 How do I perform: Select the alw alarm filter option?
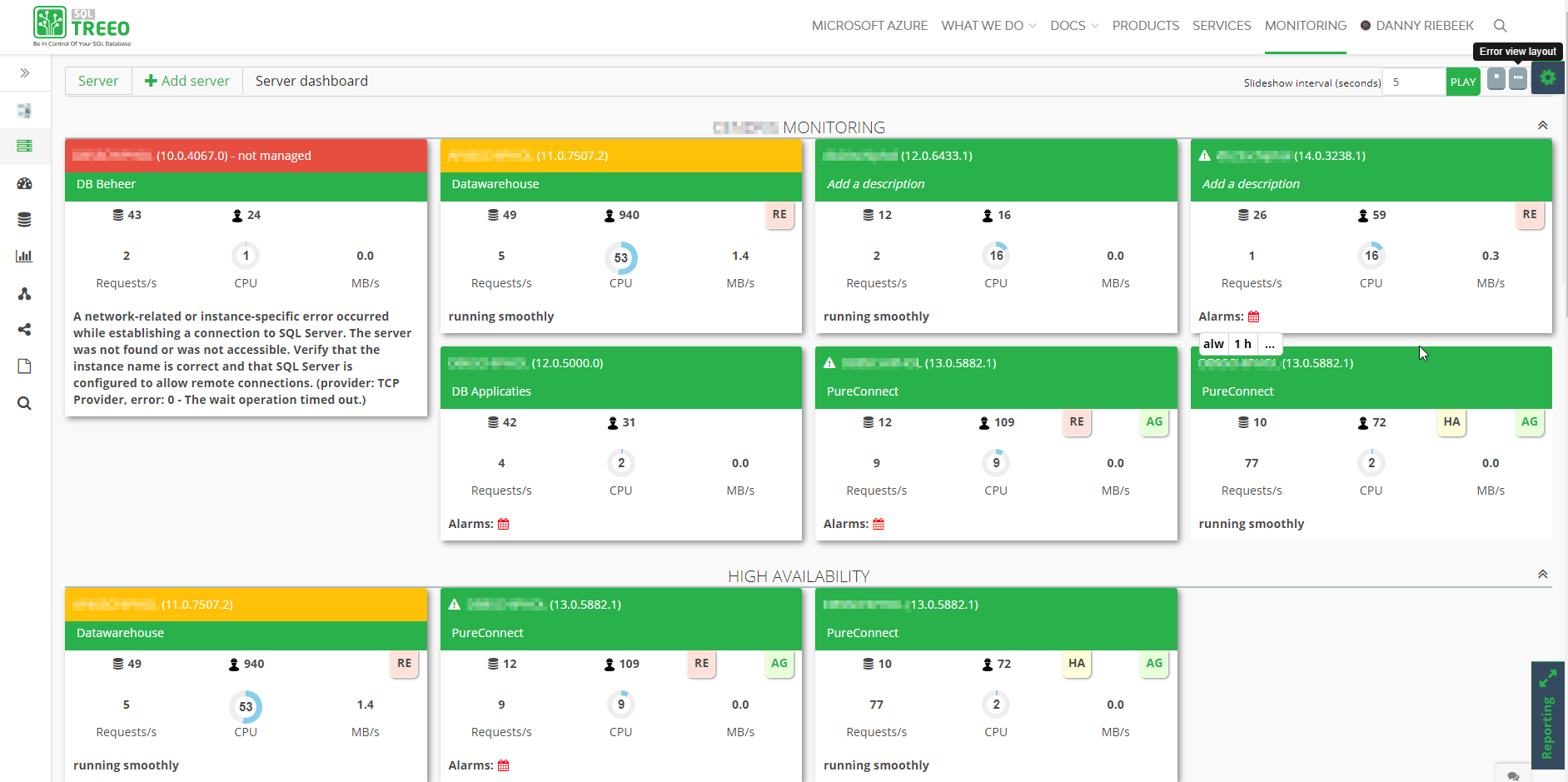point(1213,343)
